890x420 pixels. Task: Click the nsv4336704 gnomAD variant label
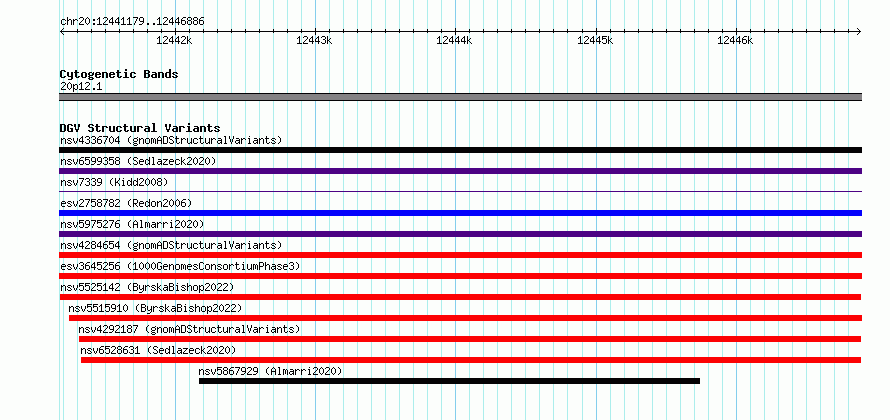coord(171,140)
